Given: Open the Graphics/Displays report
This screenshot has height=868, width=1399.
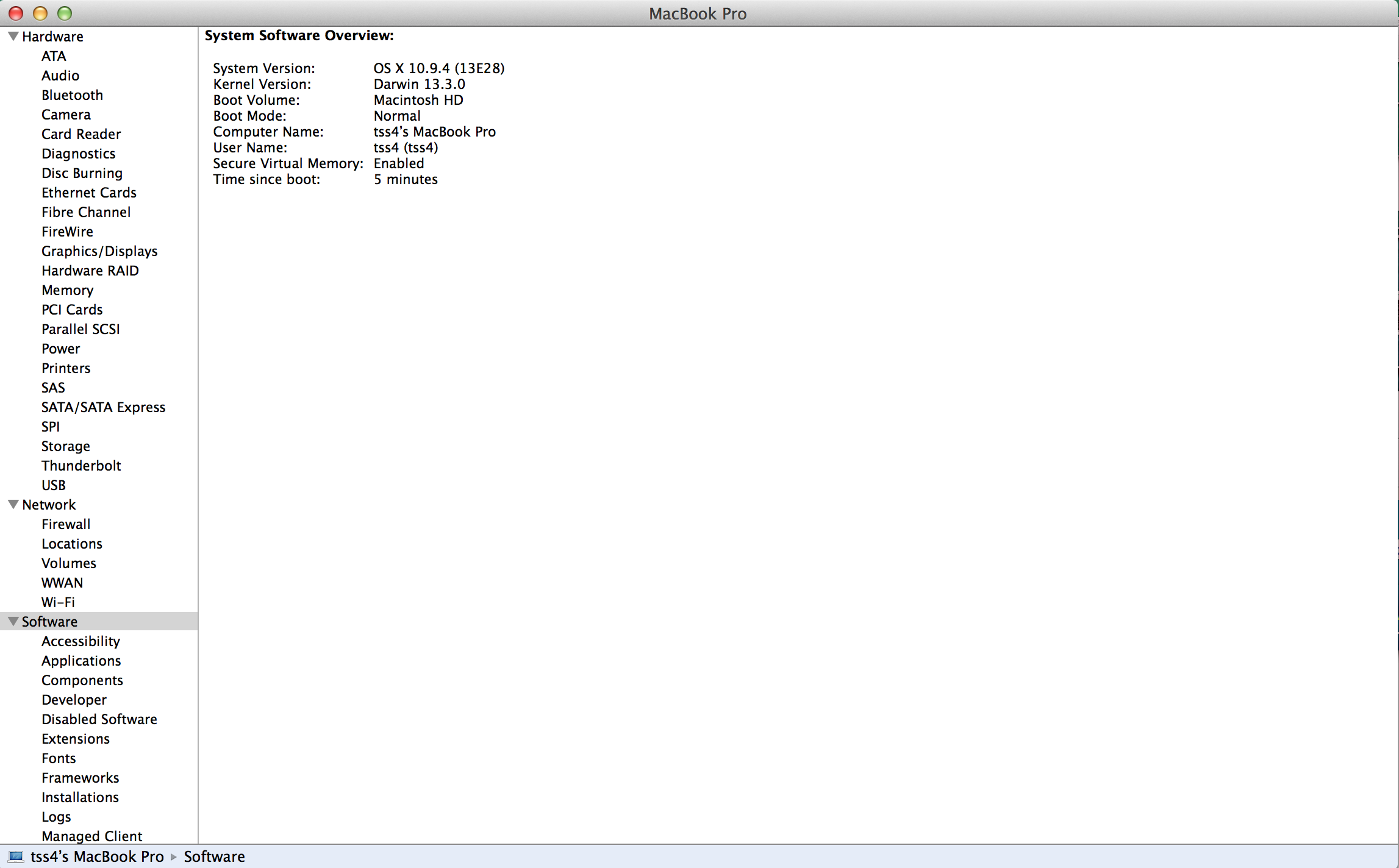Looking at the screenshot, I should point(99,251).
